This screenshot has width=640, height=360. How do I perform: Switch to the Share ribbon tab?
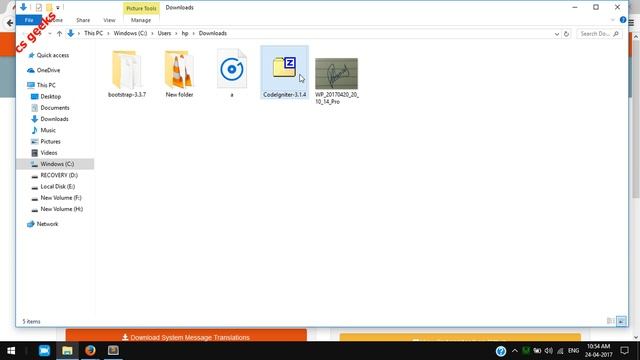tap(83, 20)
